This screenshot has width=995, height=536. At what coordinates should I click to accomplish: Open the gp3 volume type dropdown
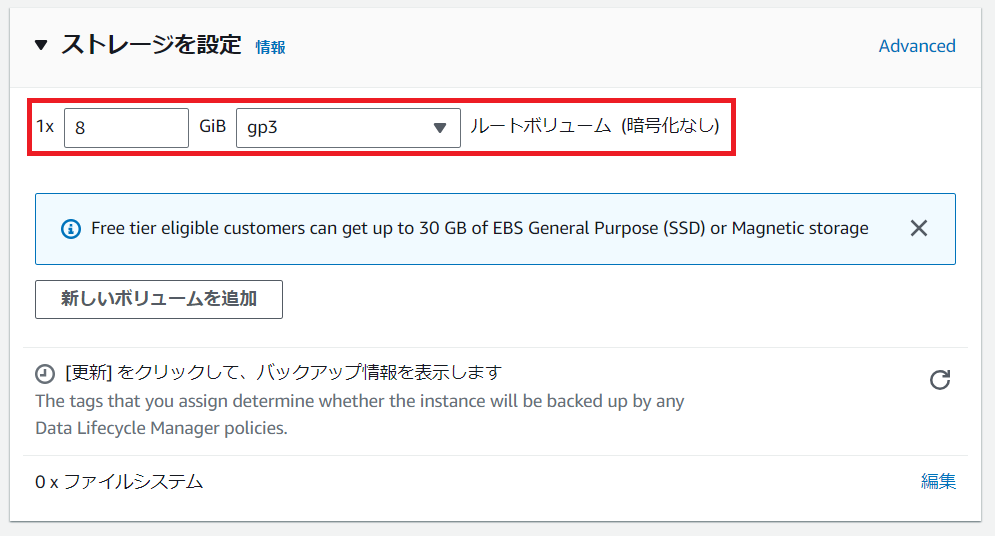348,128
